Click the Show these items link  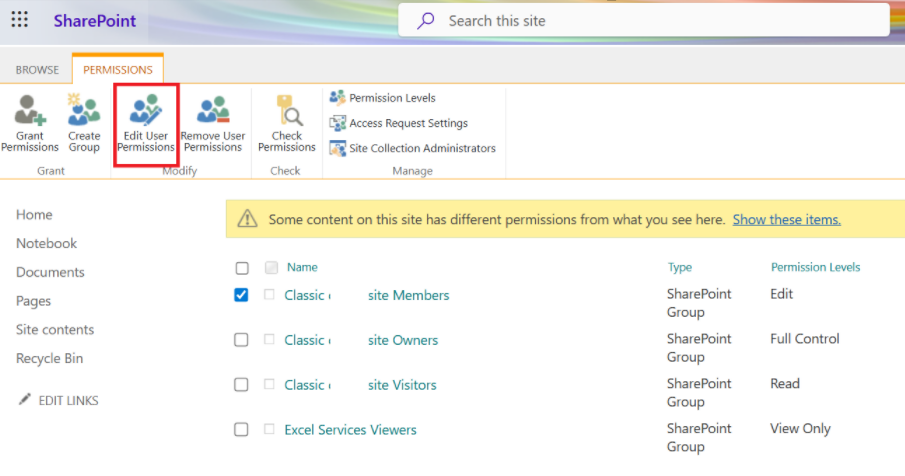pos(787,220)
